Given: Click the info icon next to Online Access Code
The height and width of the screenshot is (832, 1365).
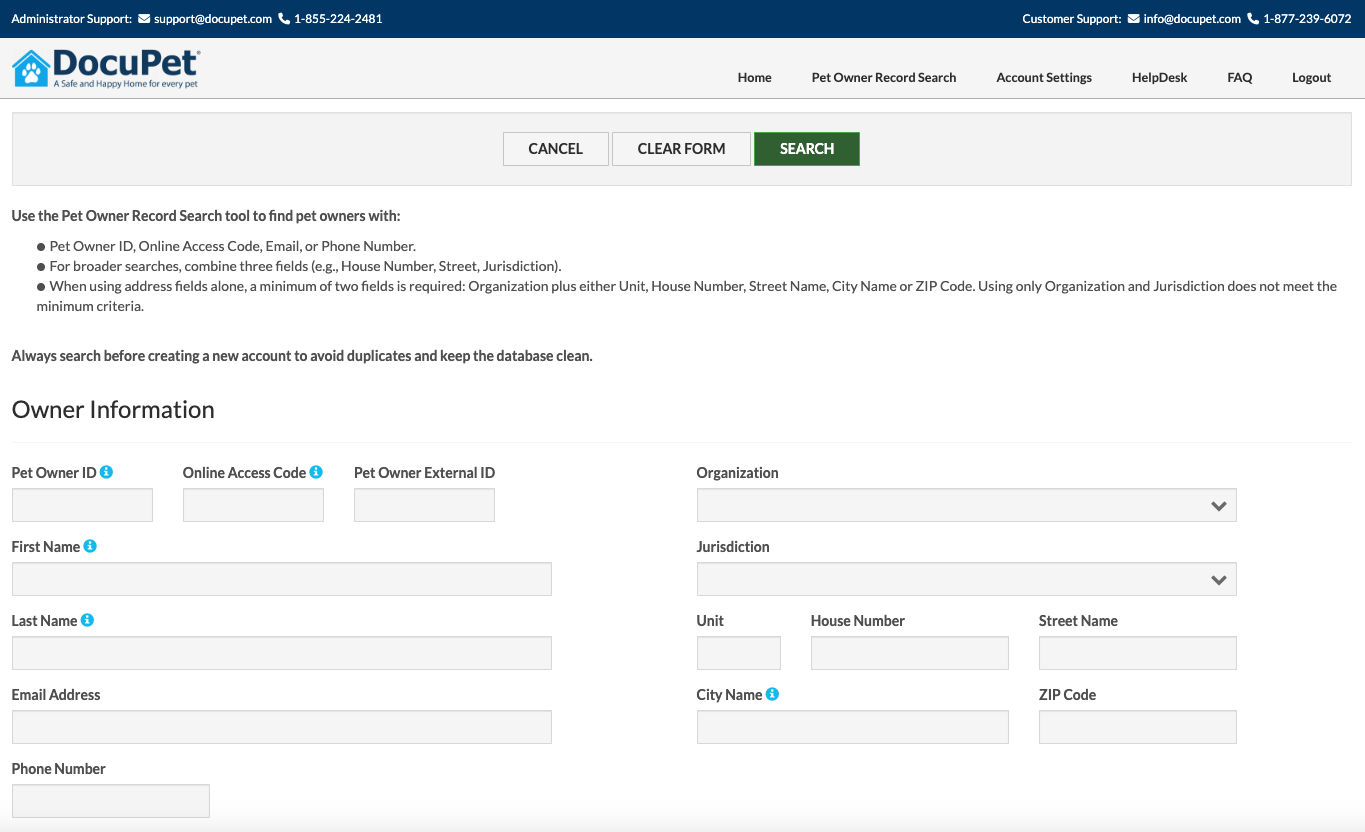Looking at the screenshot, I should (316, 472).
